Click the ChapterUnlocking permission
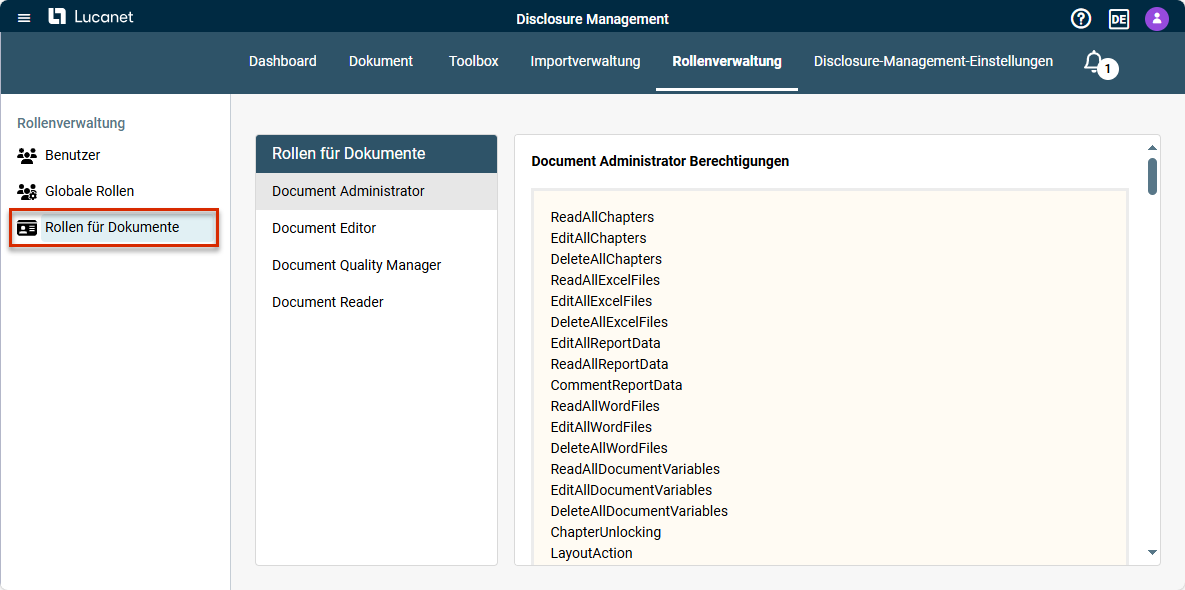 [x=606, y=533]
